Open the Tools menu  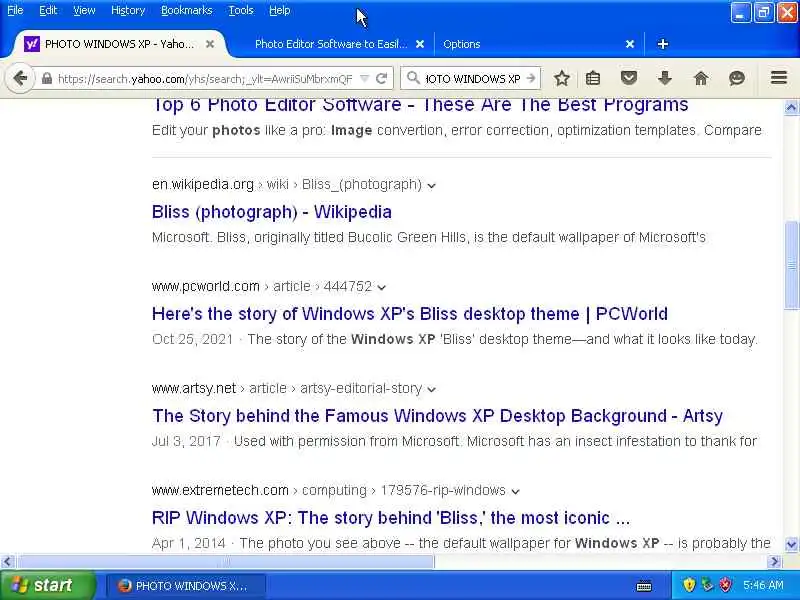coord(241,10)
